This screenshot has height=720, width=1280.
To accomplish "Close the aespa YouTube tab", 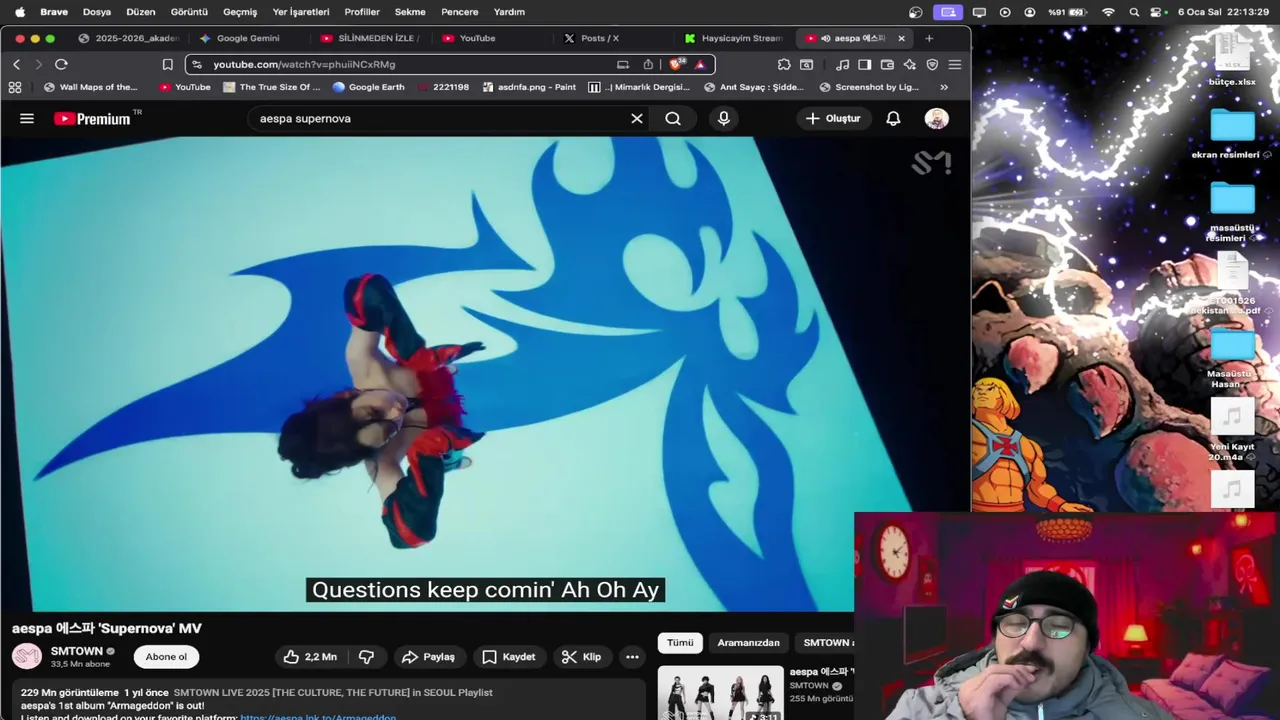I will pos(901,38).
